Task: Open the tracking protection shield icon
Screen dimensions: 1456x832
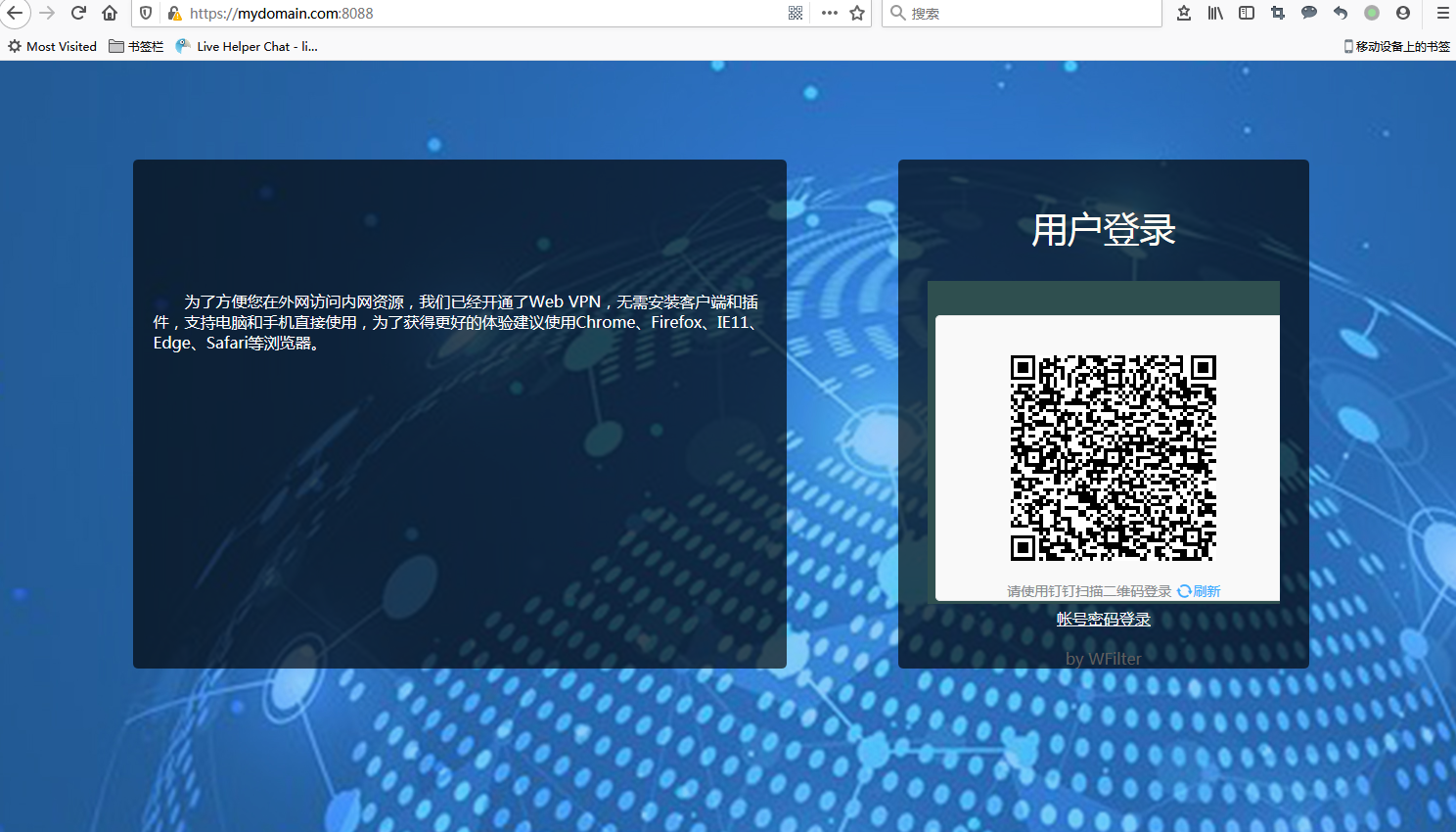Action: click(146, 13)
